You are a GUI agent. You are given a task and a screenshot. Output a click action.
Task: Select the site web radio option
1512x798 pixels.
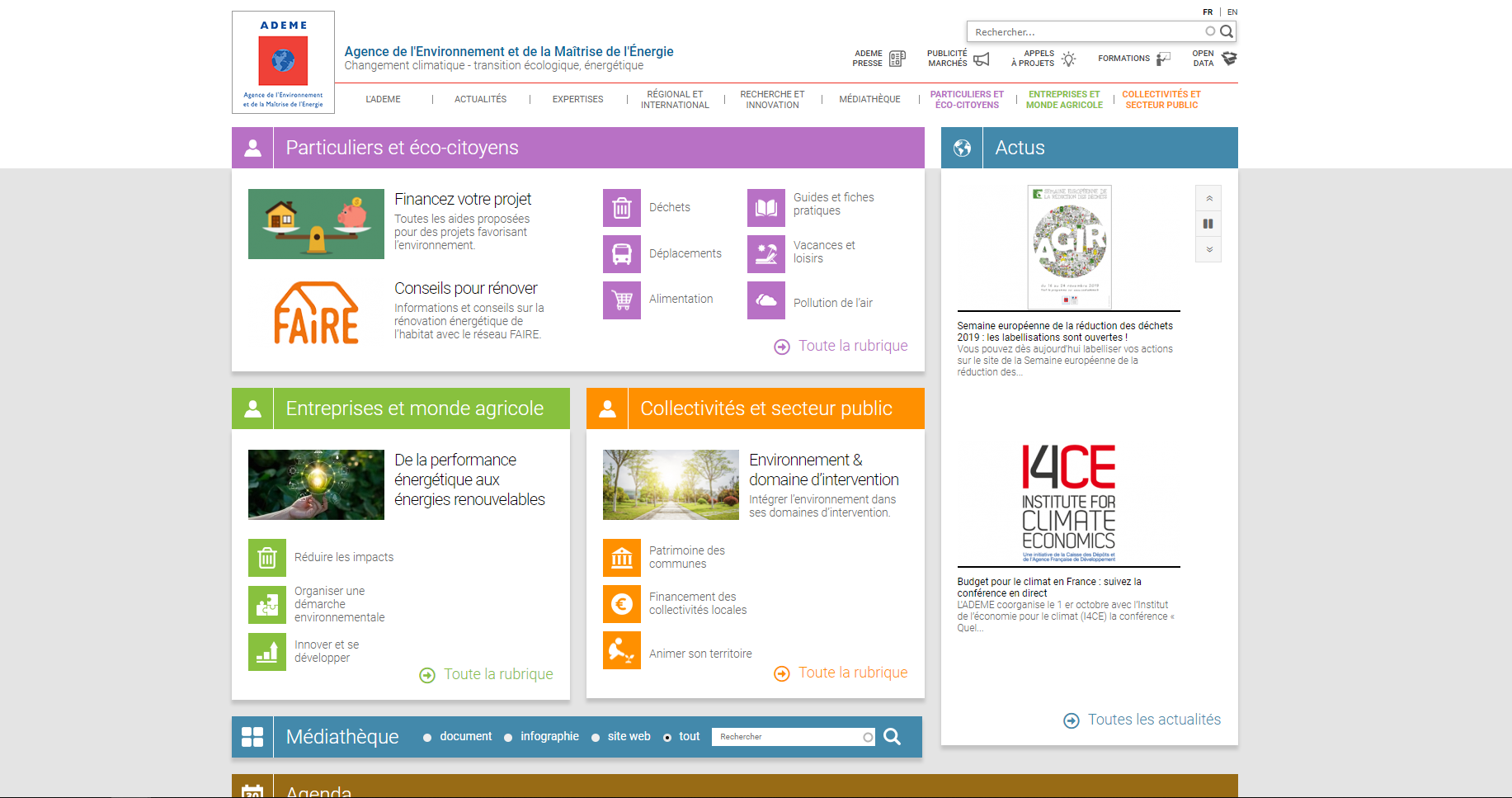tap(596, 738)
